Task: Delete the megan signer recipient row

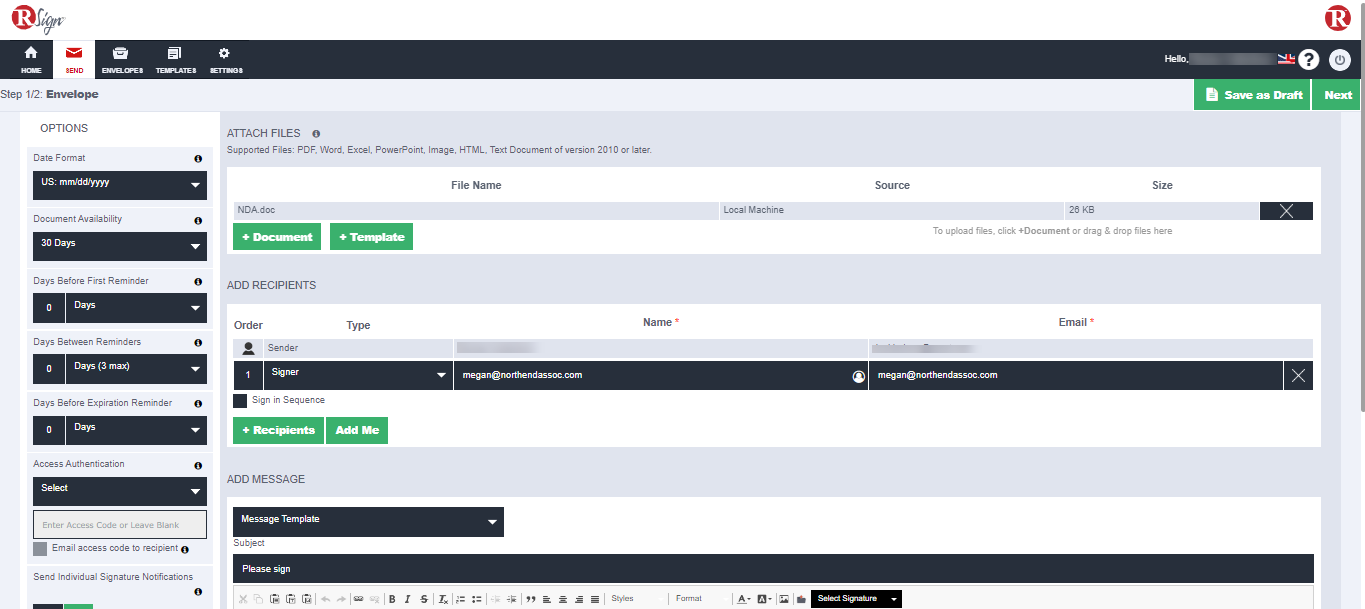Action: [x=1298, y=375]
